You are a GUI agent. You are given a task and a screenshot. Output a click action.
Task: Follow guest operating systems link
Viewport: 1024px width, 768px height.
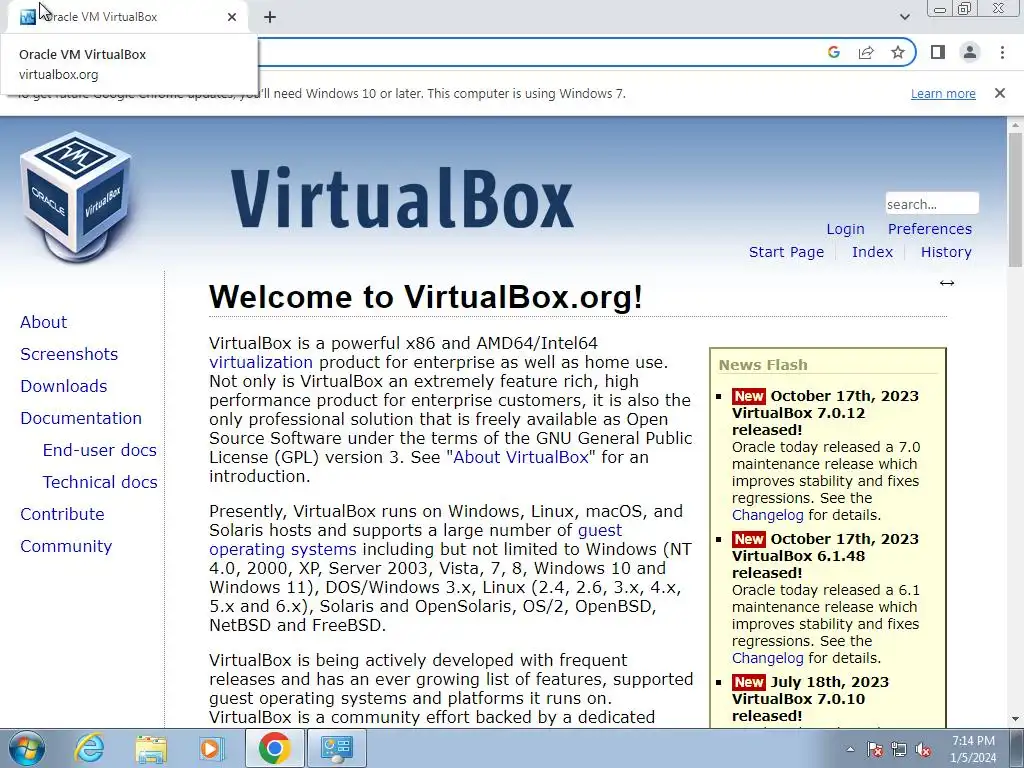415,539
